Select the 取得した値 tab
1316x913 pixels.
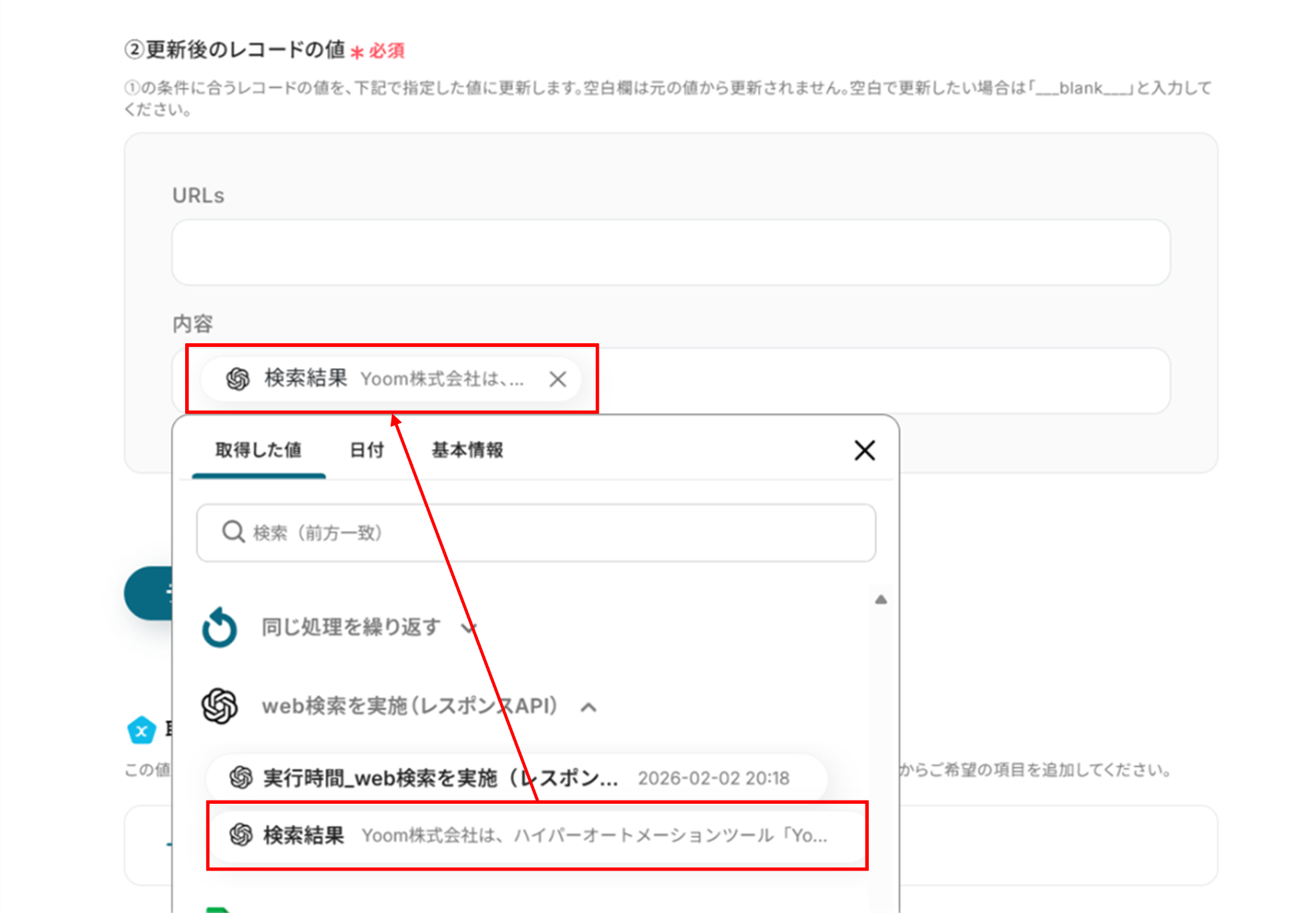258,450
